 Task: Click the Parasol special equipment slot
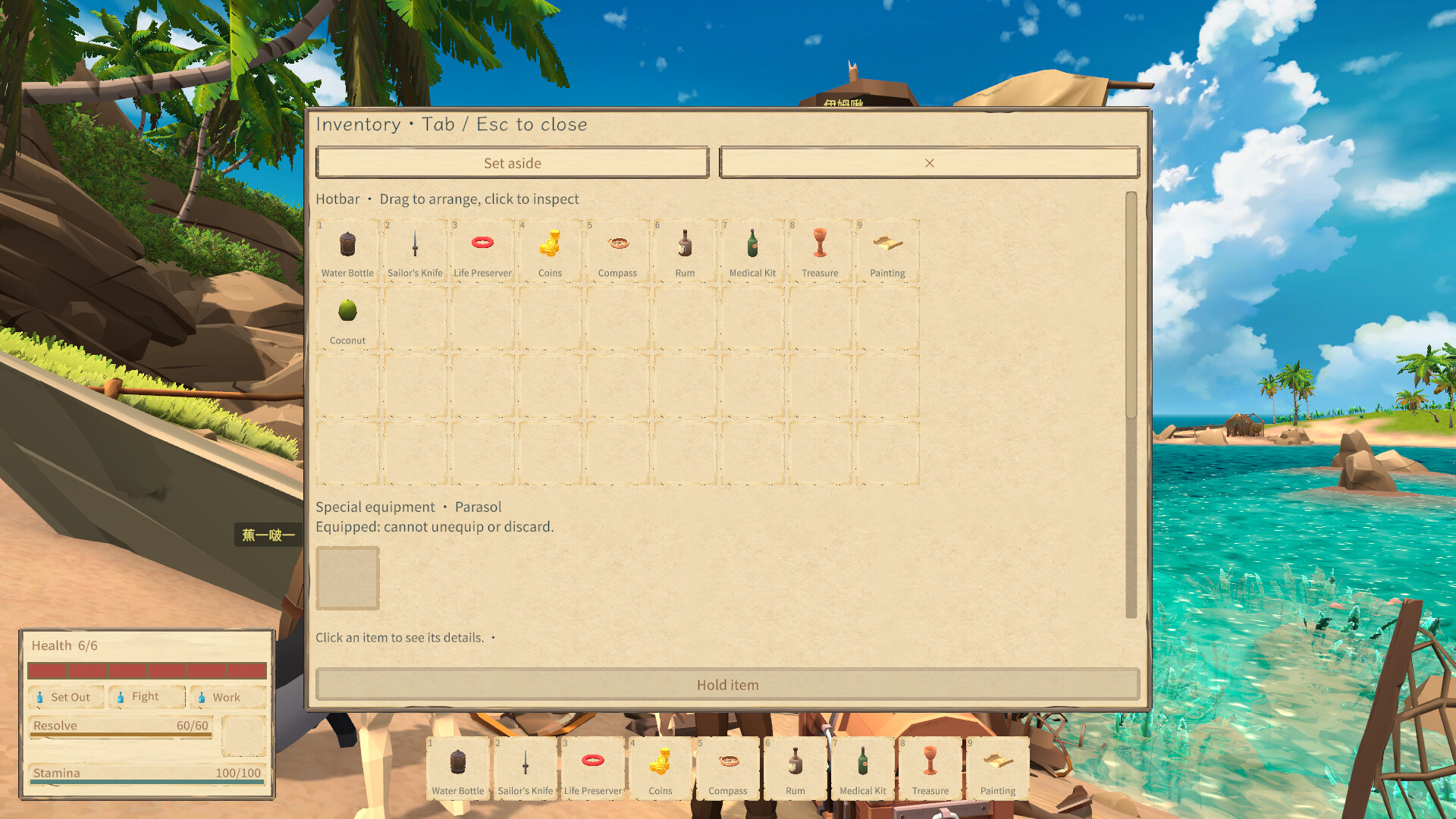tap(347, 578)
